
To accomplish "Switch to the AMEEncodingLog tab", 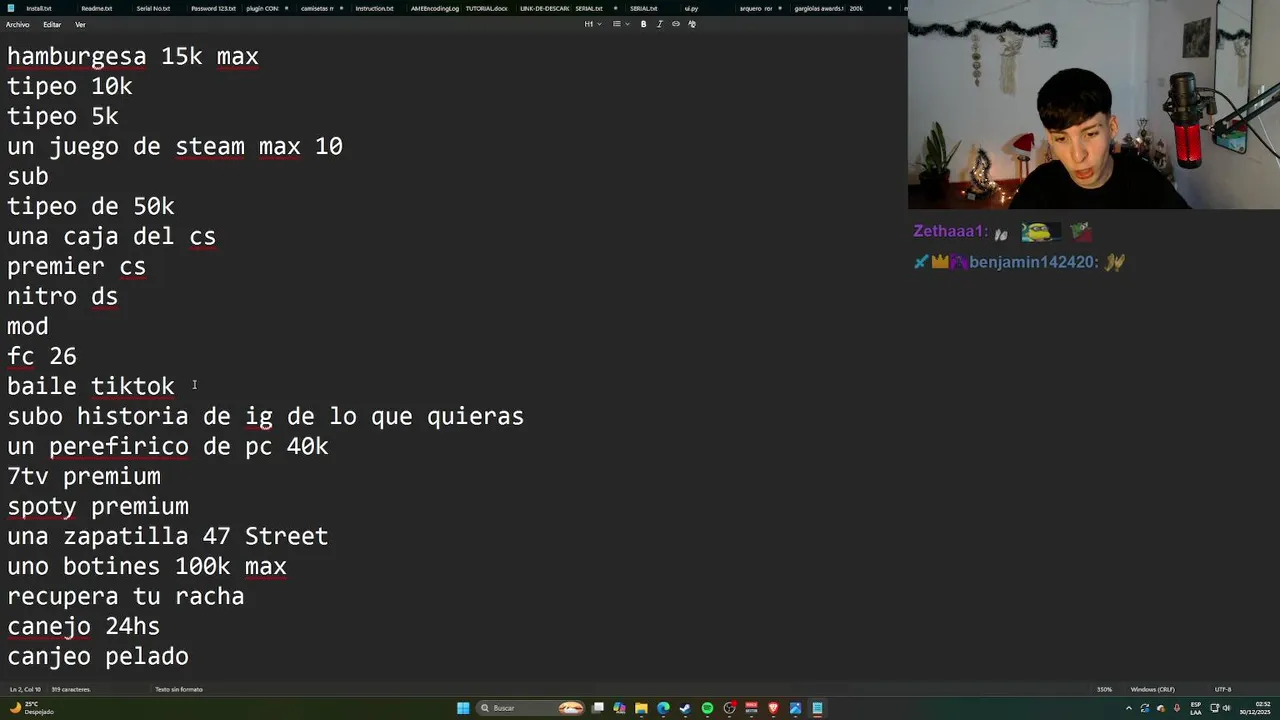I will click(x=434, y=8).
